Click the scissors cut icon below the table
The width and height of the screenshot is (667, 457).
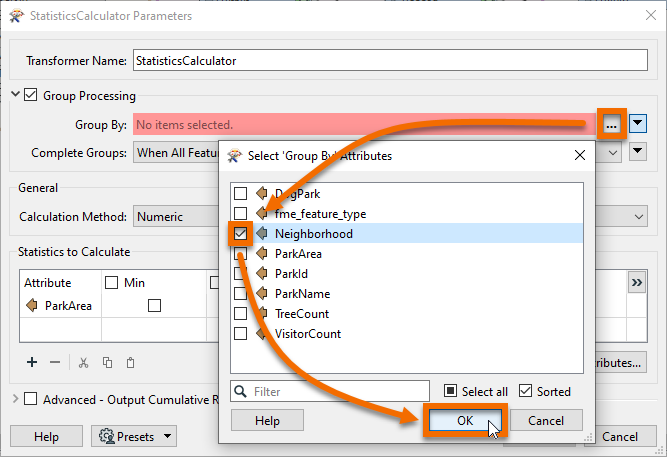(x=84, y=362)
